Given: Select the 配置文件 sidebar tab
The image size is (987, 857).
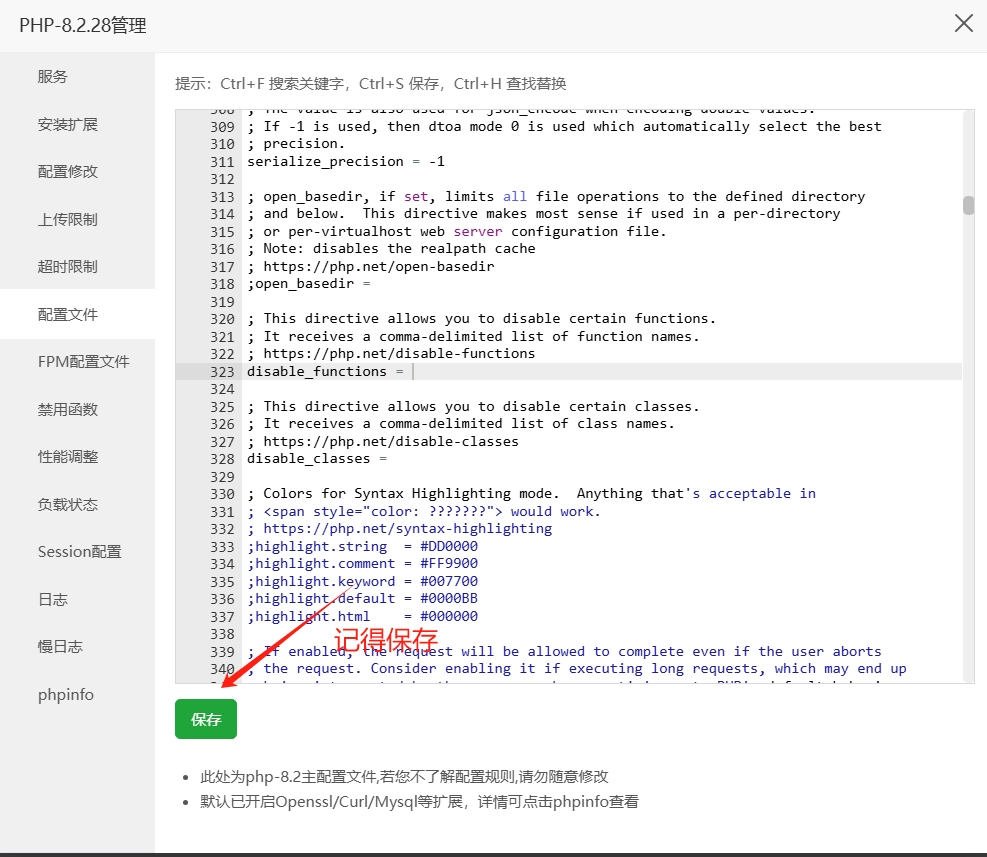Looking at the screenshot, I should (x=68, y=315).
